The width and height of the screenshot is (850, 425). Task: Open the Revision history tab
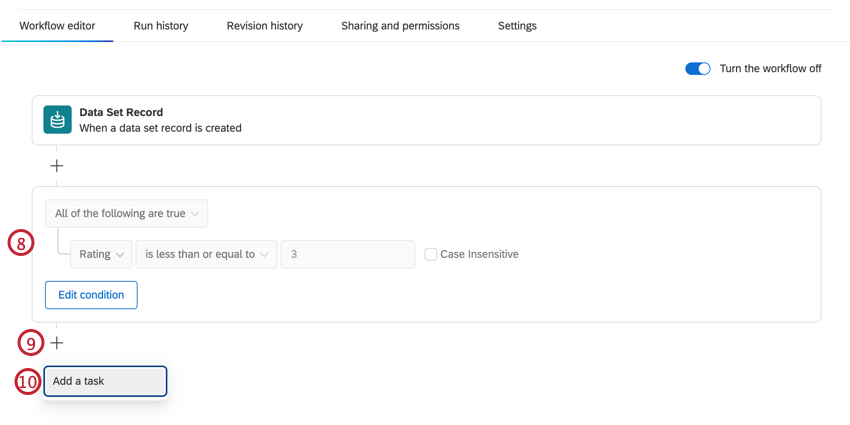(265, 26)
